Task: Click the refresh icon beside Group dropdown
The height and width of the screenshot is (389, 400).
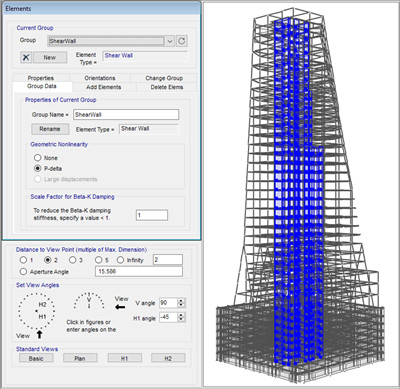Action: 182,41
